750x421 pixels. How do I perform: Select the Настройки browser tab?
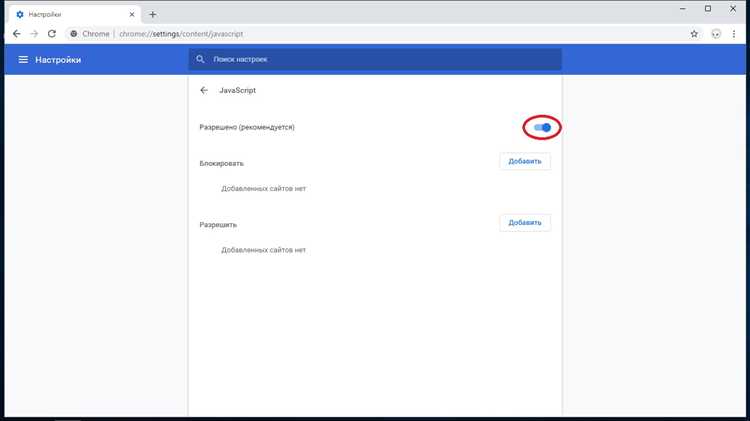click(75, 15)
